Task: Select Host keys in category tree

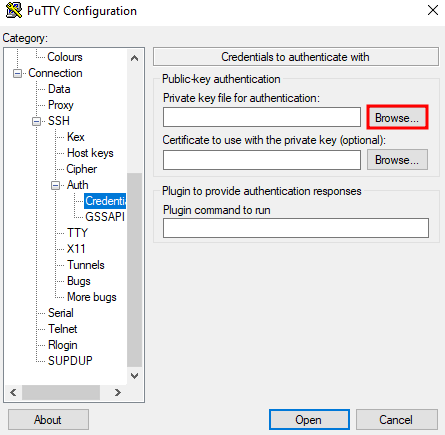Action: point(90,153)
